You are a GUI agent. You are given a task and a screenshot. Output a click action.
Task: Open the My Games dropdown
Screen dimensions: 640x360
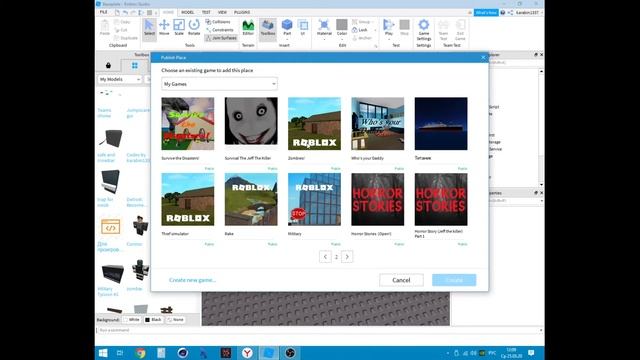(x=219, y=84)
